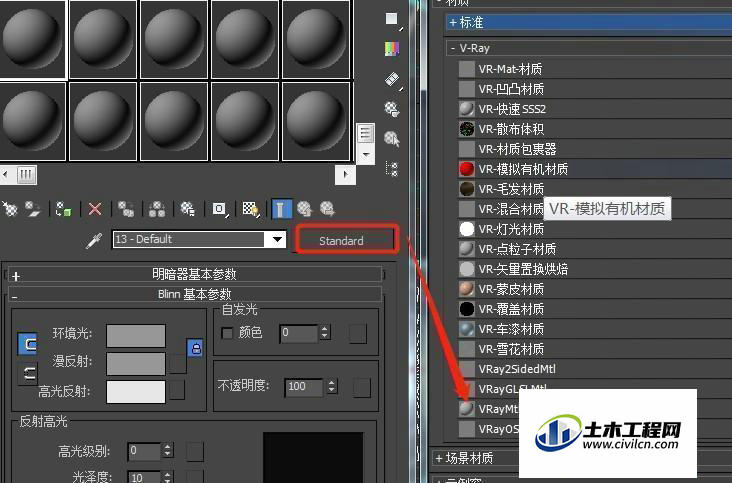Click sample slots vertical scroll-down arrow
This screenshot has width=732, height=483.
[x=366, y=154]
